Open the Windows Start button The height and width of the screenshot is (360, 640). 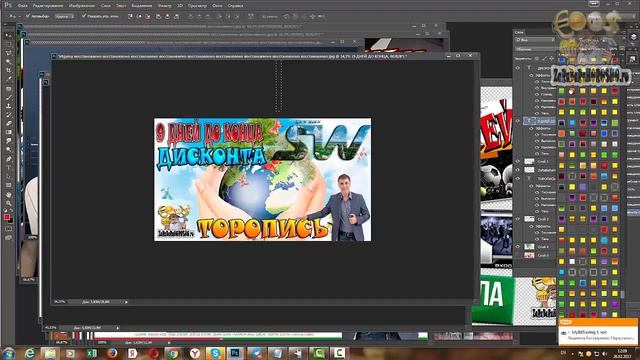tap(9, 353)
